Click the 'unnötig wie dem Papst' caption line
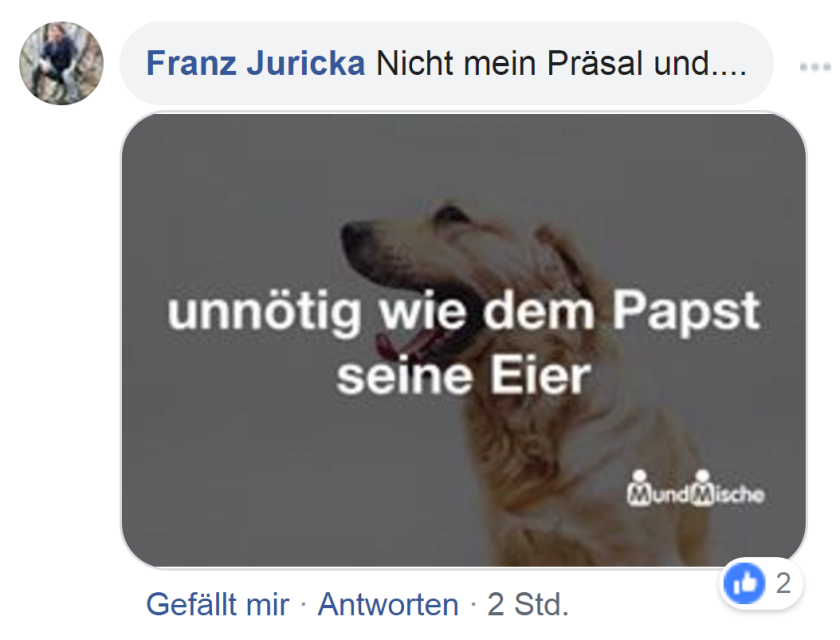The height and width of the screenshot is (640, 840). click(x=463, y=312)
